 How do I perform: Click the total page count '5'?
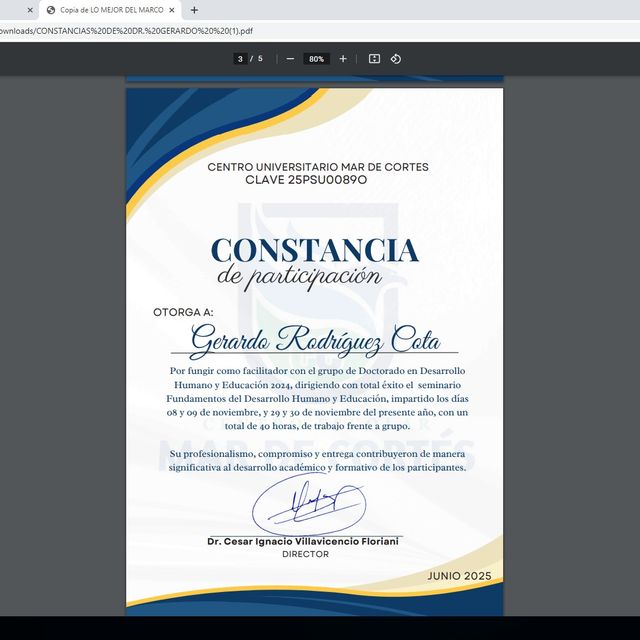pyautogui.click(x=260, y=59)
